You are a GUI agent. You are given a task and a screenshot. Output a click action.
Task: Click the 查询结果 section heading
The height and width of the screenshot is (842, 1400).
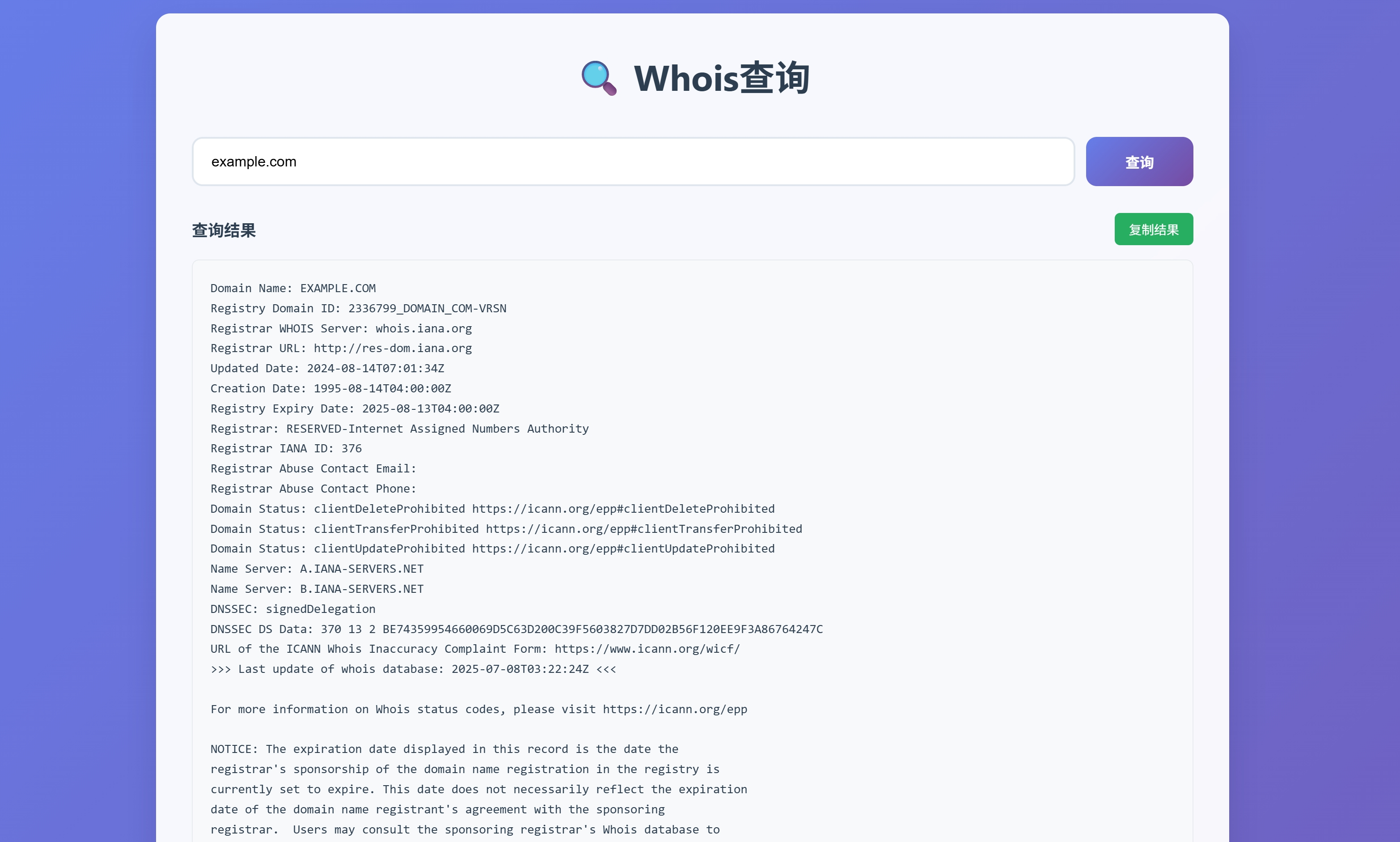(224, 230)
